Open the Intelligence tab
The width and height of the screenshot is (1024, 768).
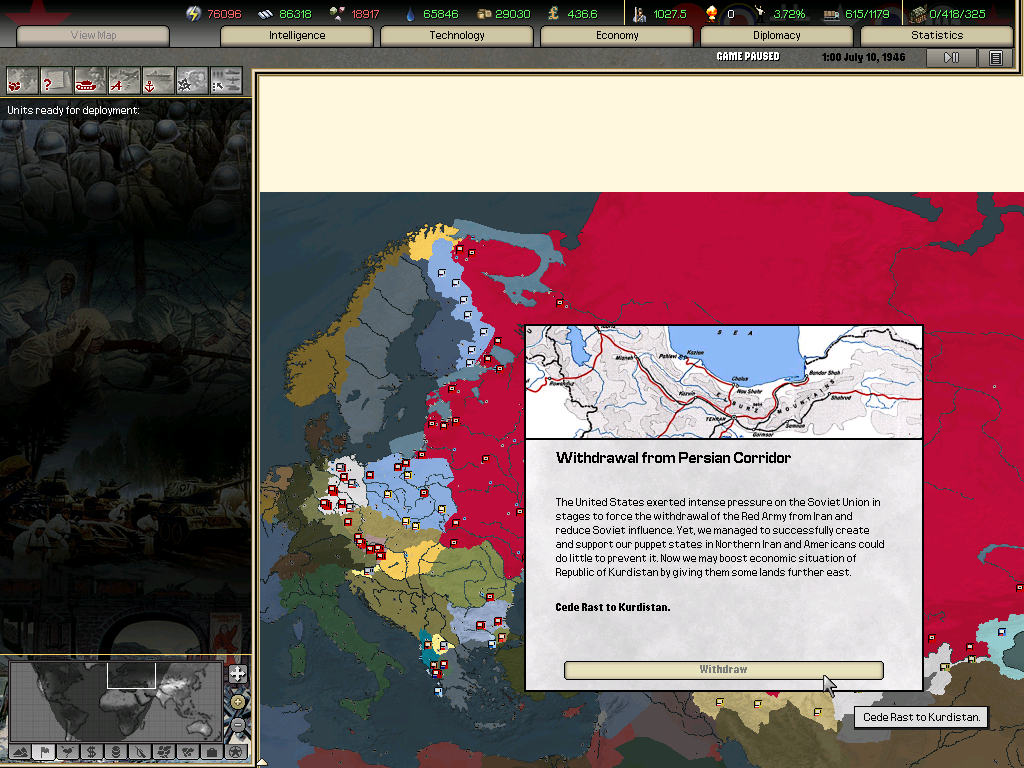click(297, 36)
